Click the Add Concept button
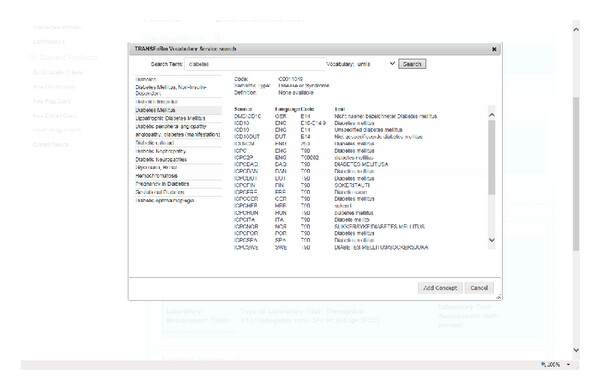The height and width of the screenshot is (390, 600). [x=440, y=288]
